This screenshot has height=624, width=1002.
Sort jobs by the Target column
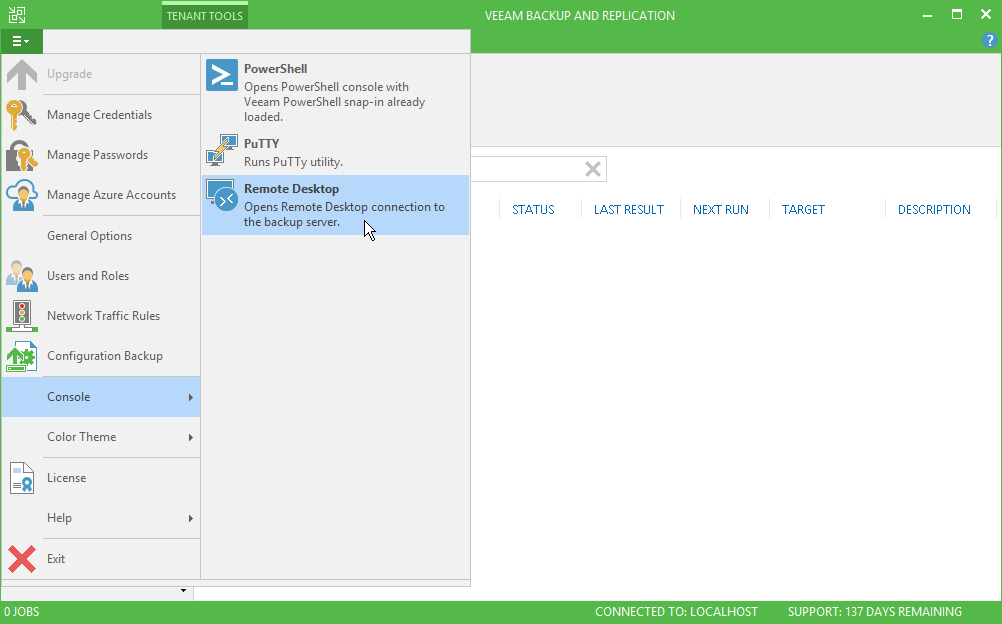tap(803, 210)
